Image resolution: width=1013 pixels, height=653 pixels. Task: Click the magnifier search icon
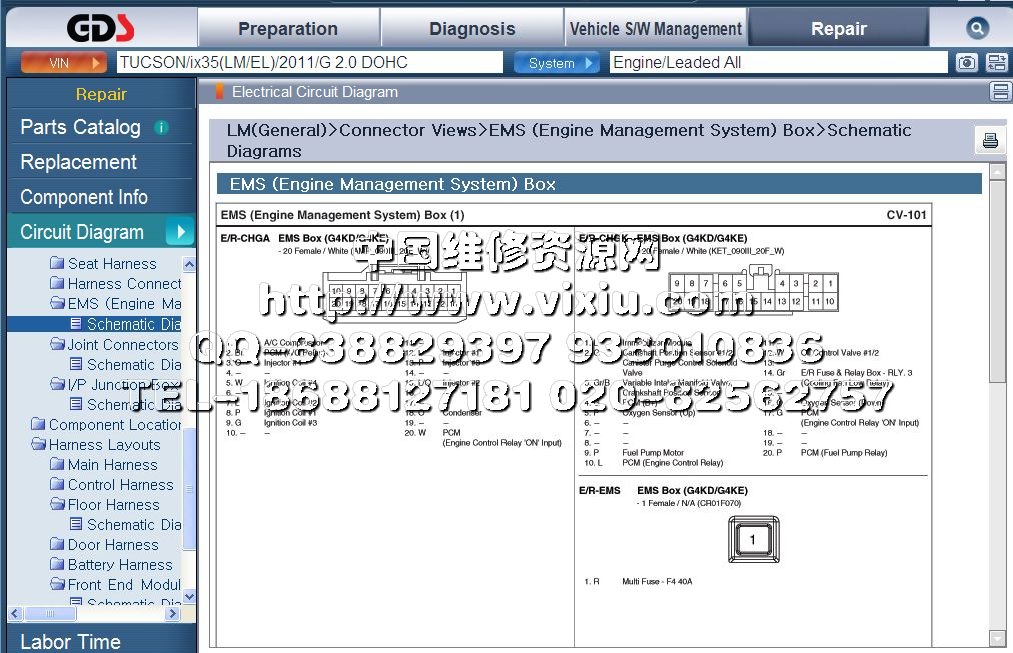point(977,28)
